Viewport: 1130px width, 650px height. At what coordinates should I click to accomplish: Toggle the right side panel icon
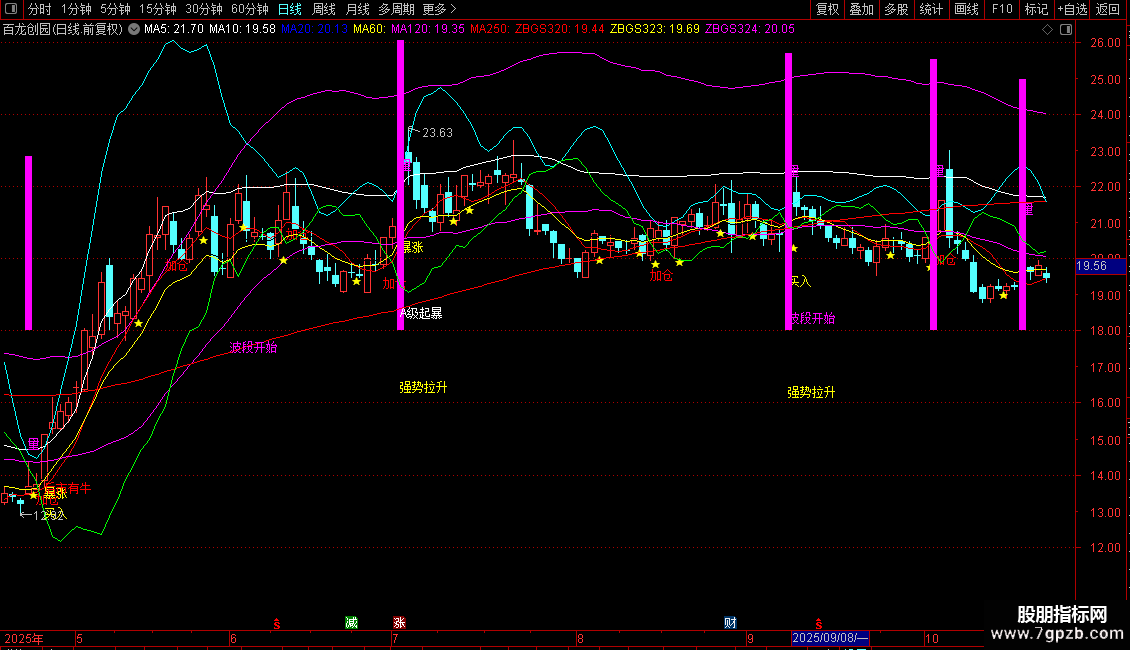pos(1067,30)
